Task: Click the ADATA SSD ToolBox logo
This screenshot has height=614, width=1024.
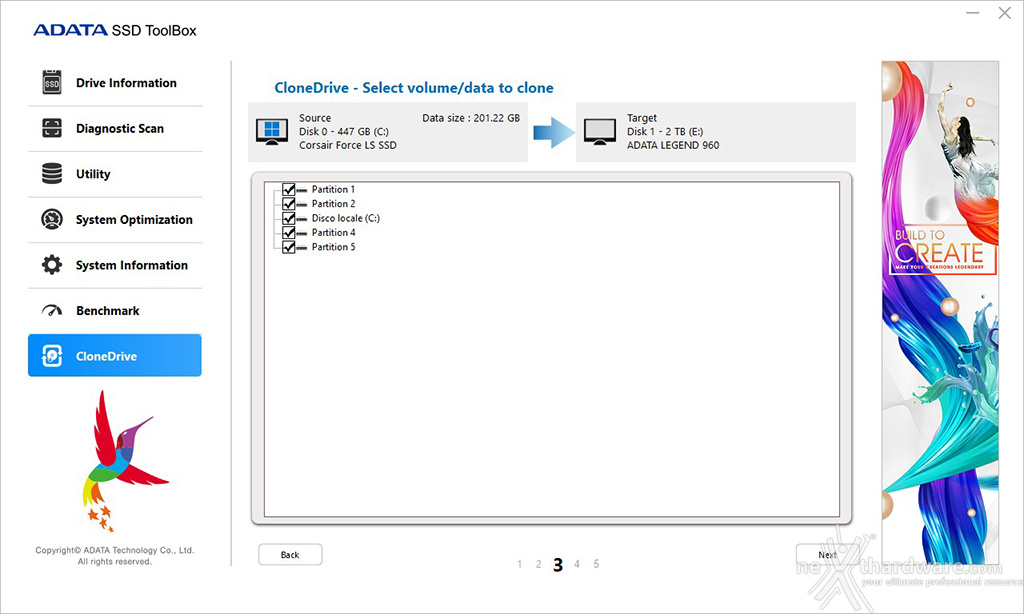Action: coord(115,30)
